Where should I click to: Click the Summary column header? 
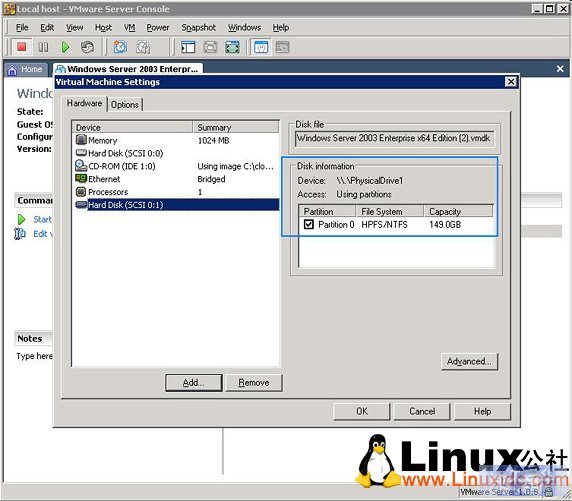coord(236,127)
